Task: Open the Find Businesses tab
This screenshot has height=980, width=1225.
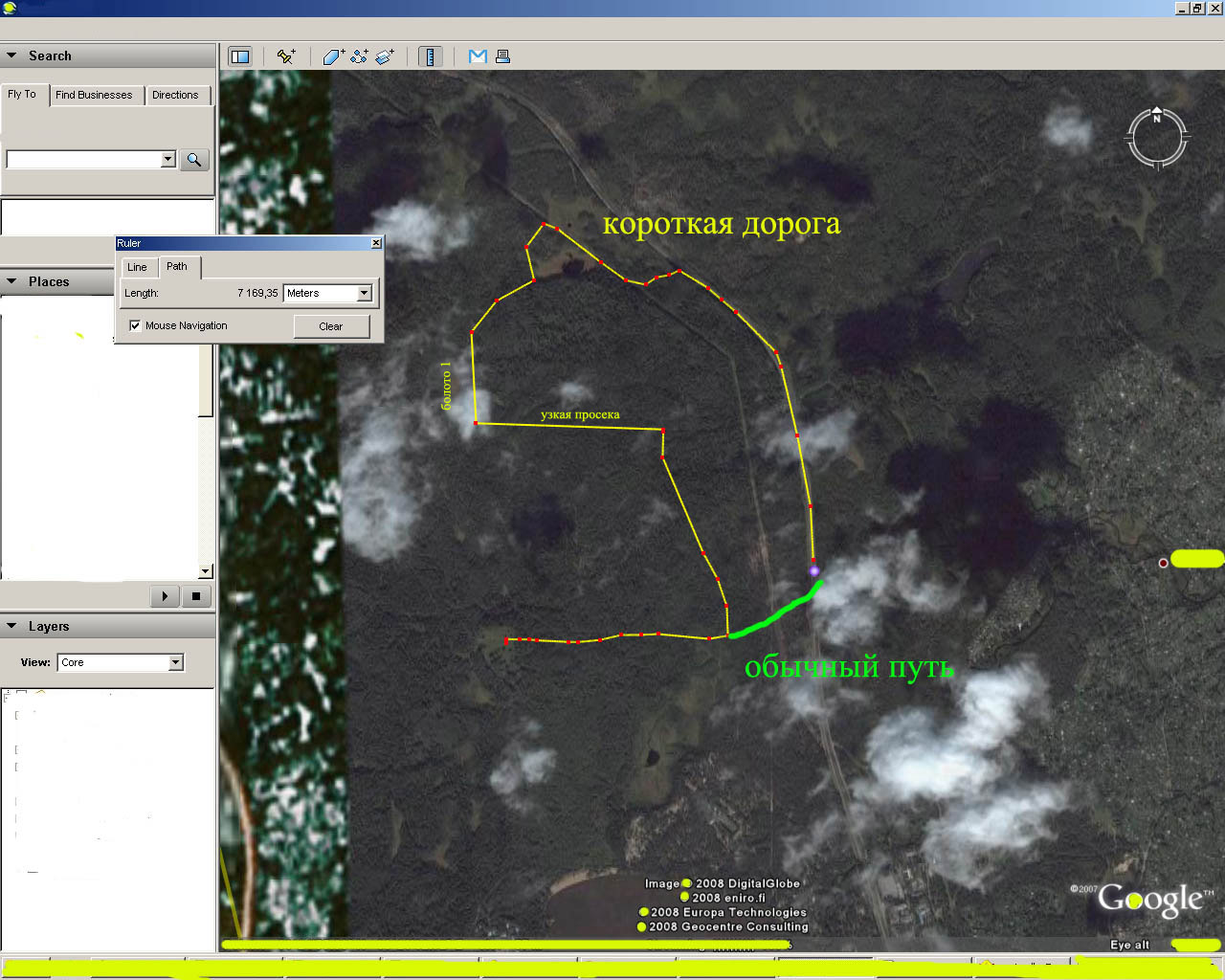Action: pos(94,95)
